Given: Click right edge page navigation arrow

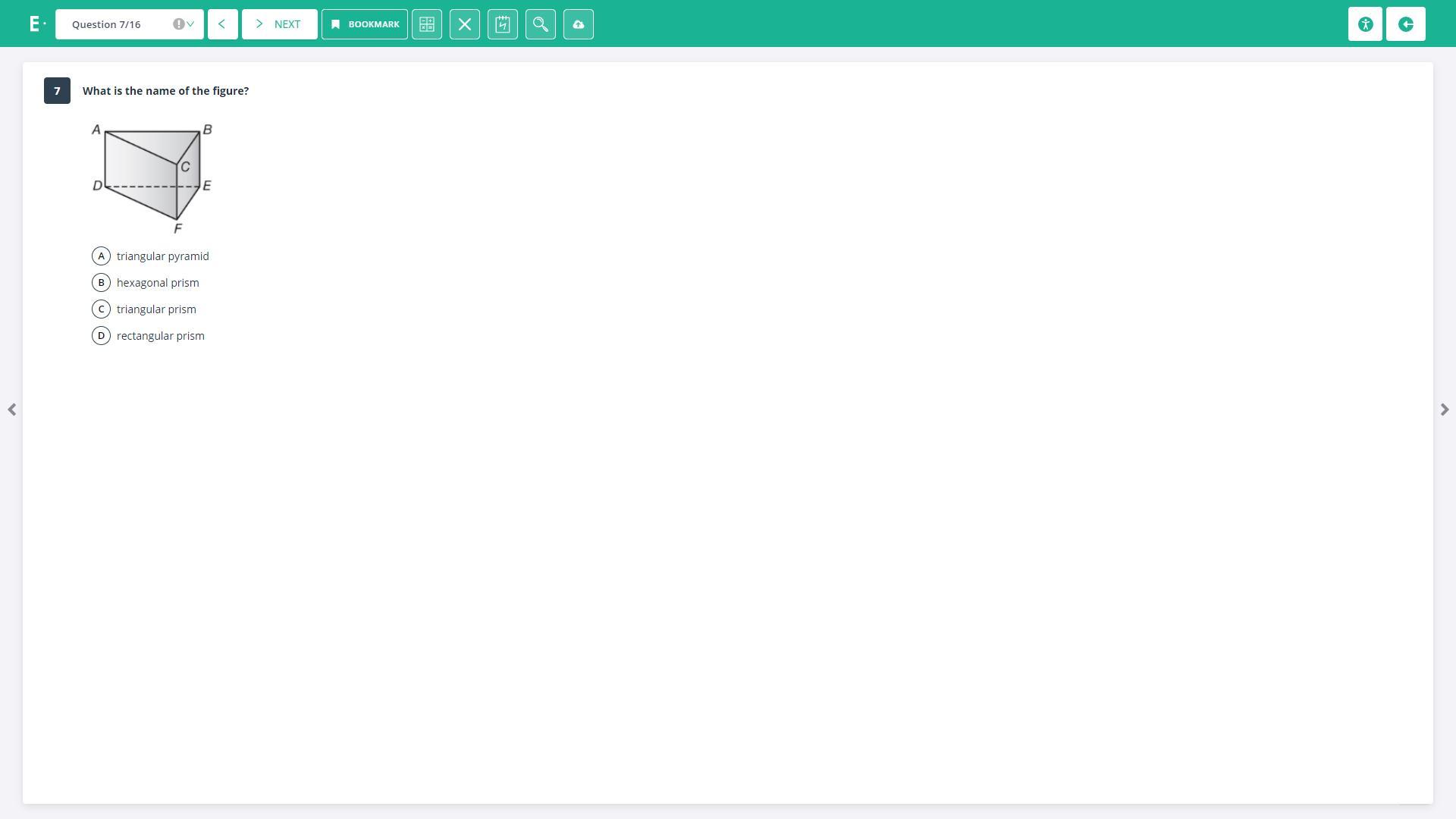Looking at the screenshot, I should click(1444, 409).
